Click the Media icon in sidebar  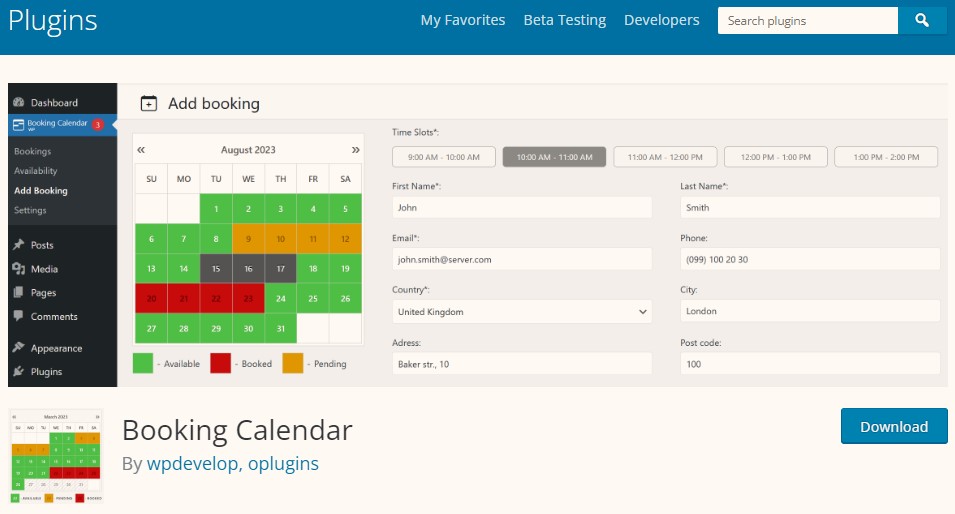(x=19, y=269)
